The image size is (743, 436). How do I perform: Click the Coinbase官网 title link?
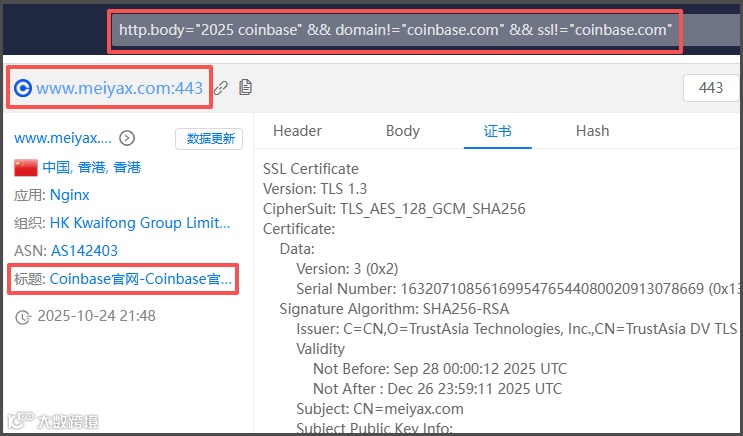141,279
